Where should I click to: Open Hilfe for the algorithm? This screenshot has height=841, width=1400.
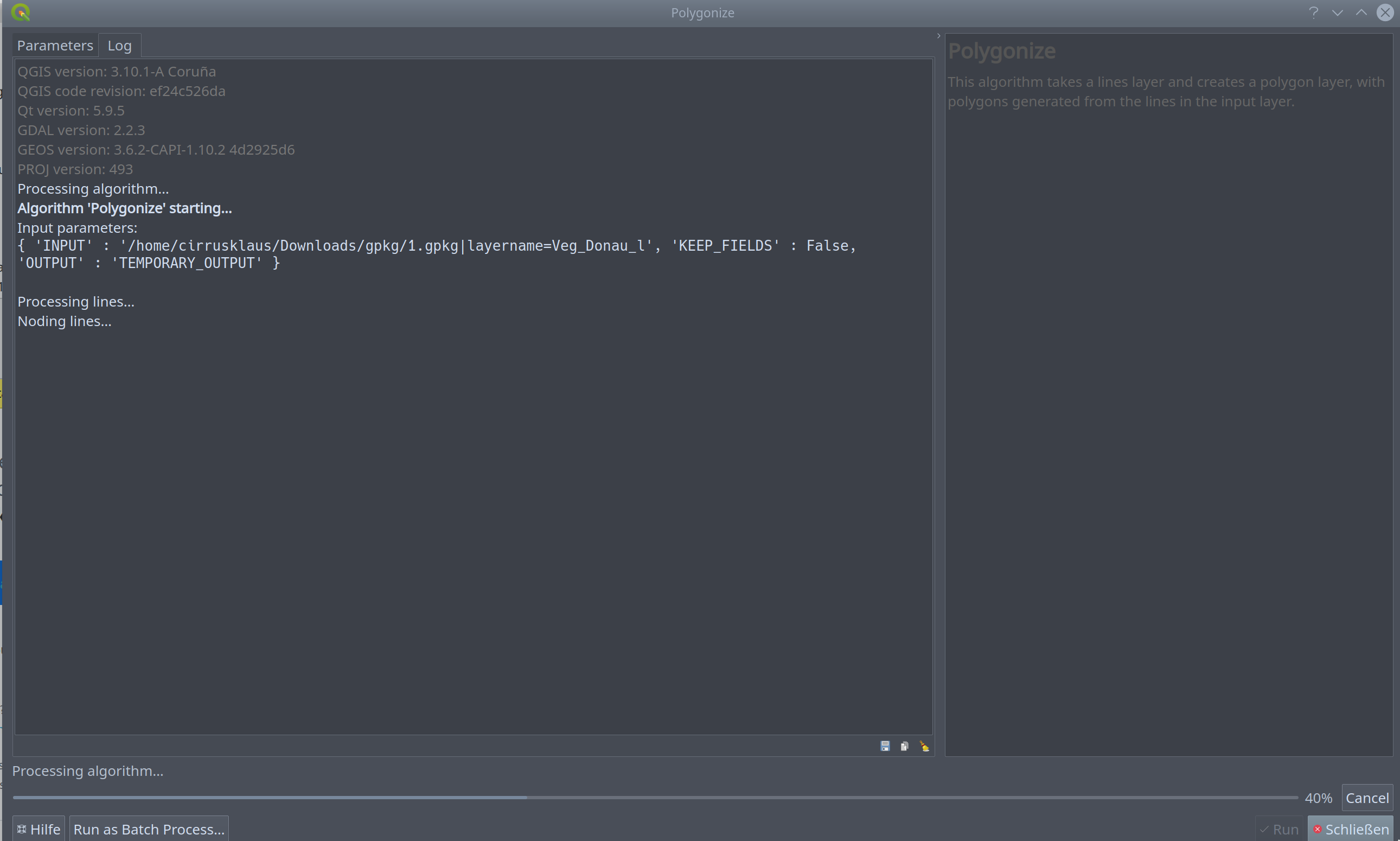tap(39, 829)
